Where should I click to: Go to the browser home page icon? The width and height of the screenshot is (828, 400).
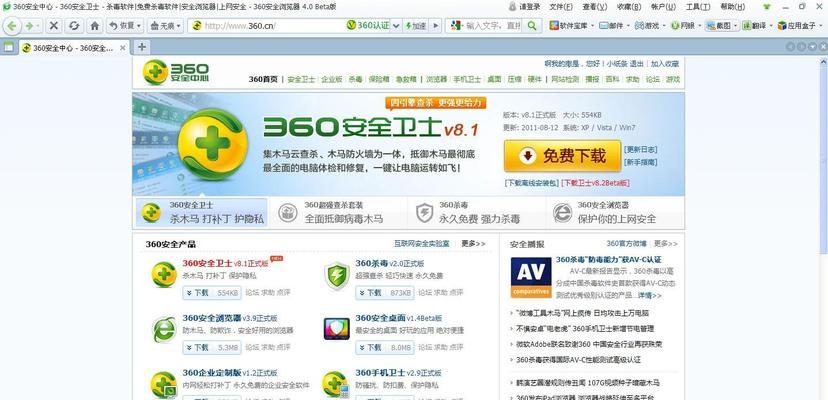tap(95, 25)
